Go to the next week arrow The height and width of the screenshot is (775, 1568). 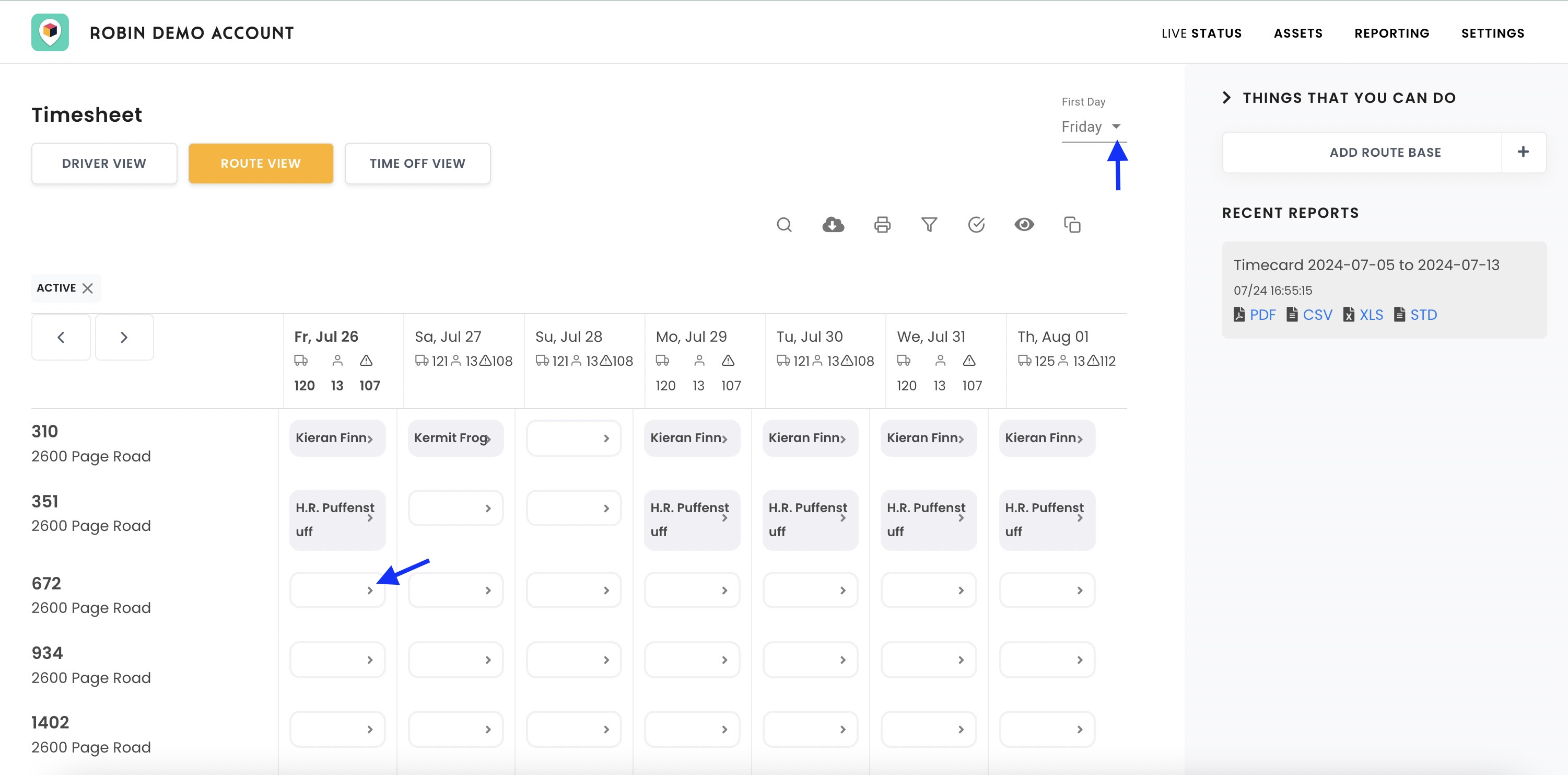(124, 337)
